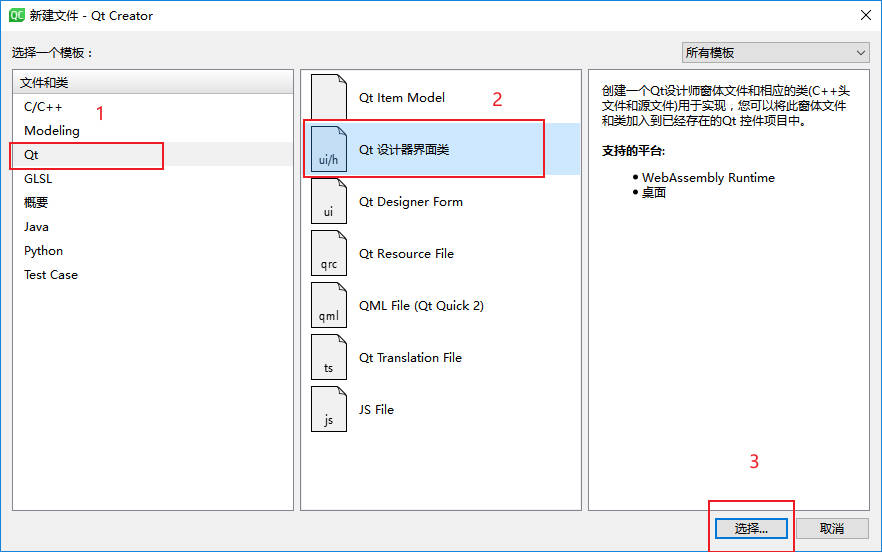This screenshot has width=882, height=552.
Task: Choose the Qt Item Model template
Action: coord(441,97)
